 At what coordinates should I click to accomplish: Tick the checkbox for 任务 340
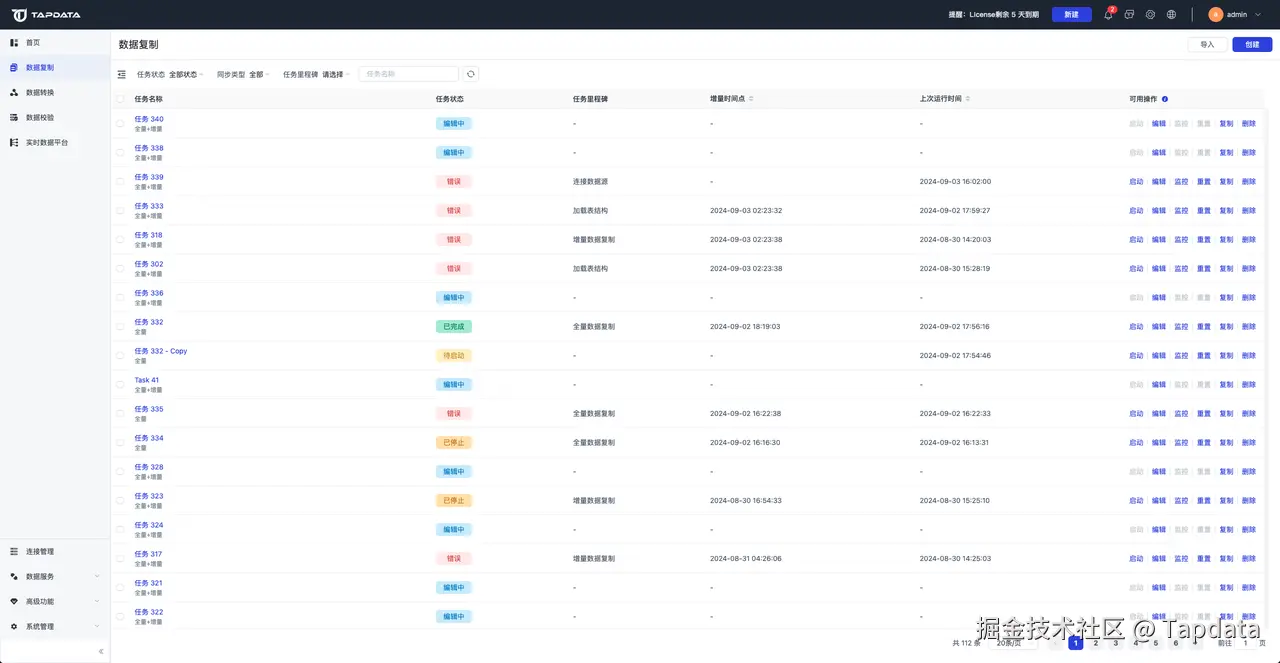point(121,123)
